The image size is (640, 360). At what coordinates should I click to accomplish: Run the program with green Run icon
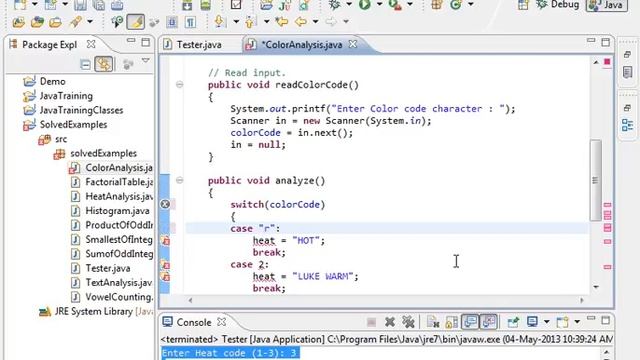tap(364, 4)
